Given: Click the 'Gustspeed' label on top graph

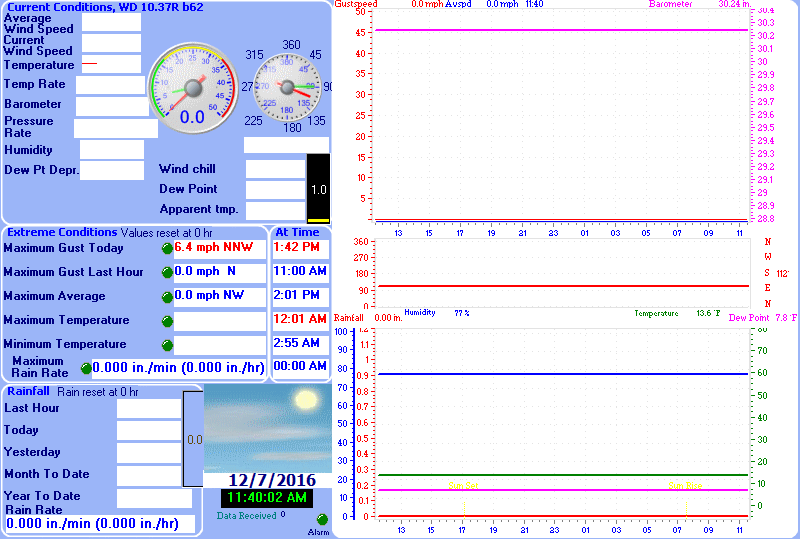Looking at the screenshot, I should pyautogui.click(x=356, y=4).
